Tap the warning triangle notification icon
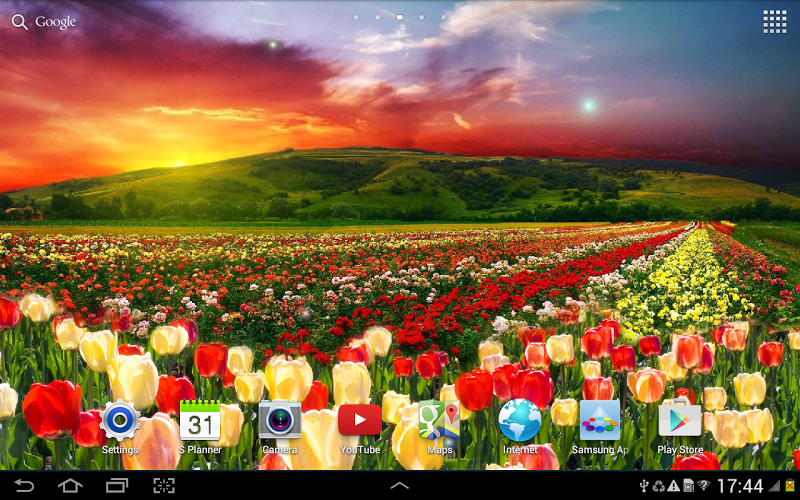The height and width of the screenshot is (500, 800). (x=673, y=486)
